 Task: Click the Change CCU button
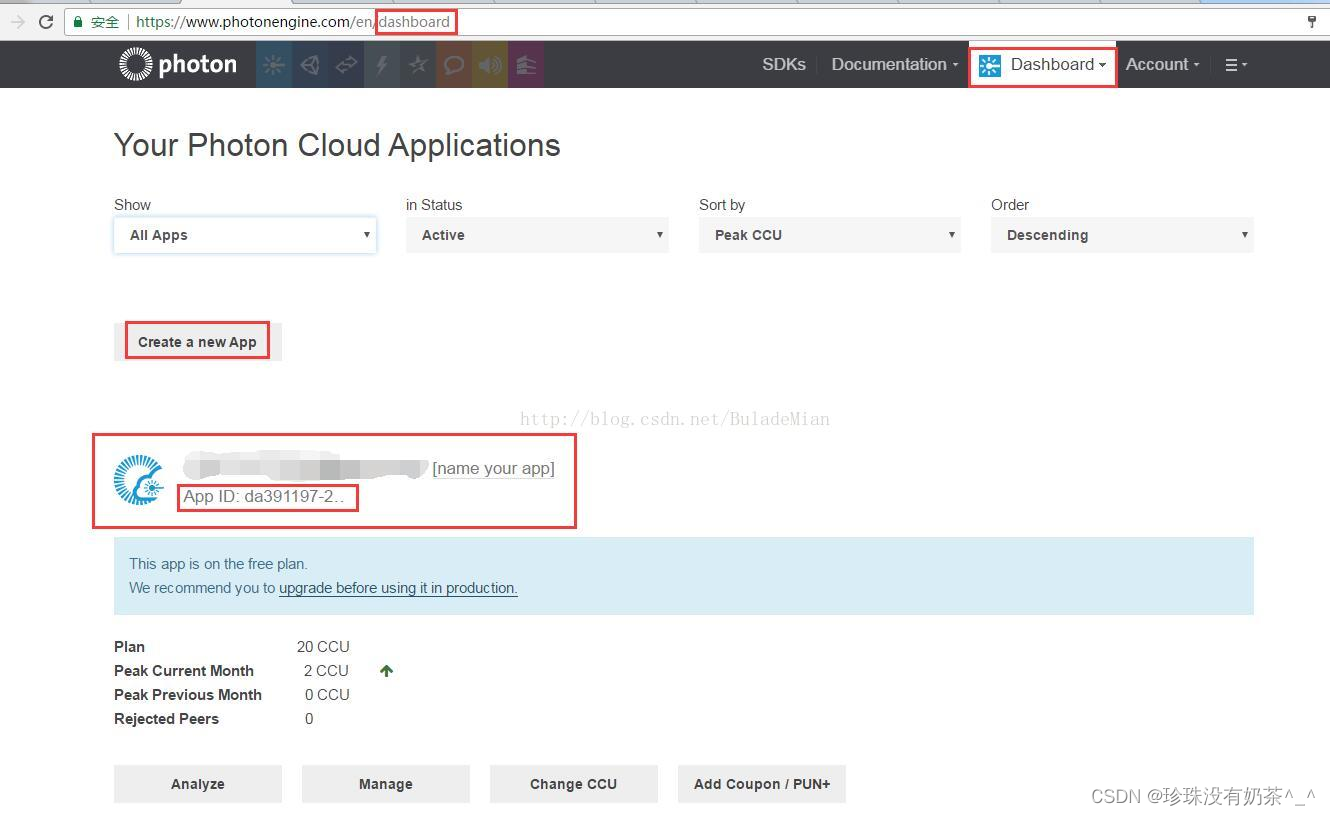(574, 784)
